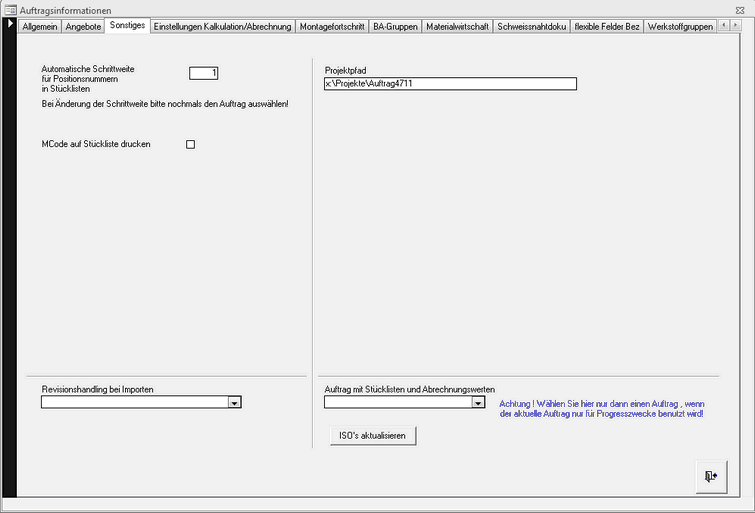Click the exit door icon button

(x=710, y=476)
